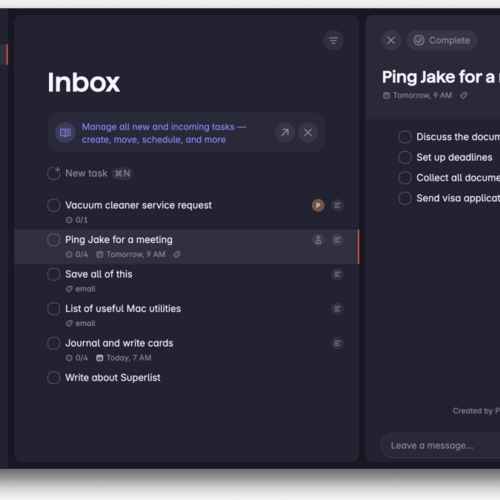Image resolution: width=500 pixels, height=500 pixels.
Task: Select the Journal and write cards title
Action: tap(119, 343)
